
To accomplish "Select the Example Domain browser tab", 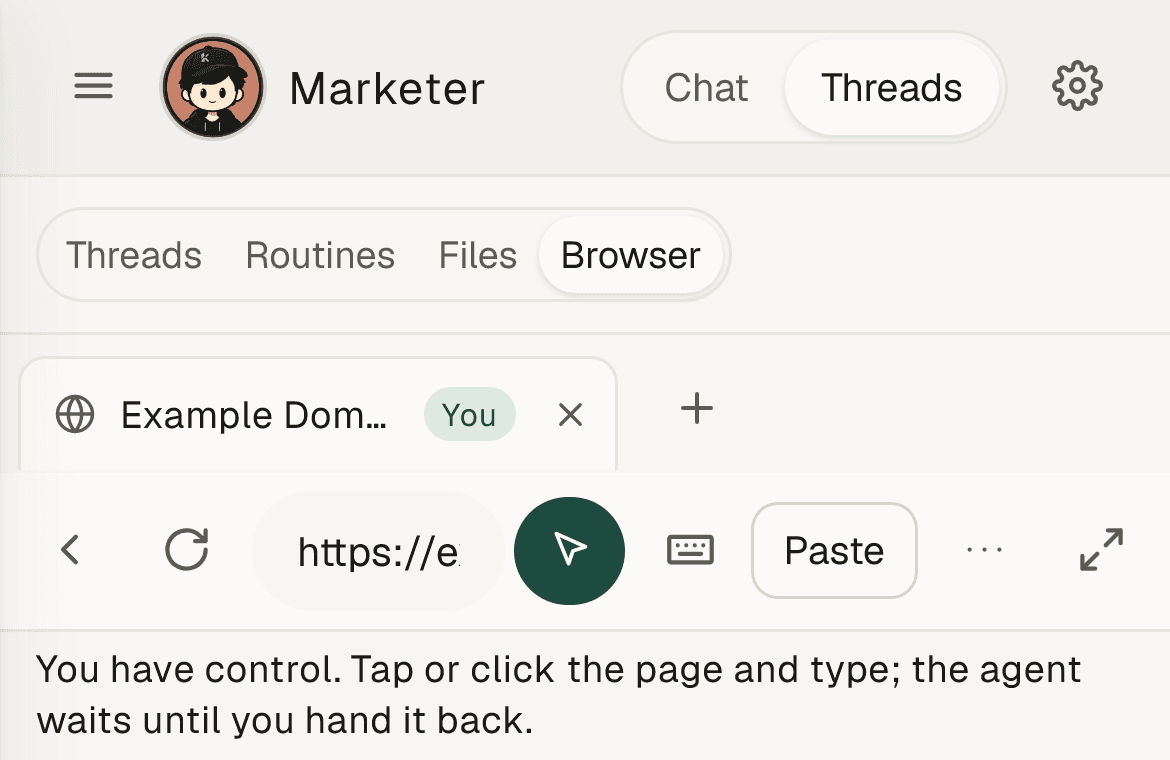I will coord(318,415).
